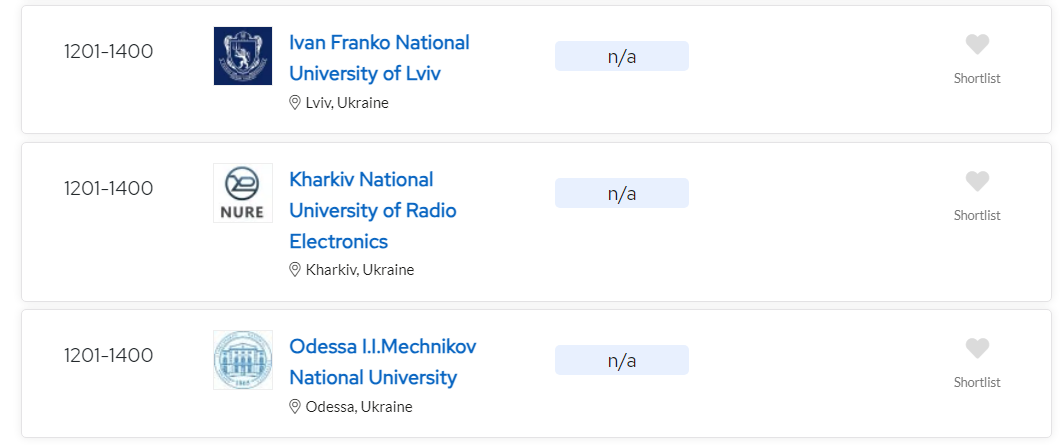Click the NURE logo image
The height and width of the screenshot is (445, 1060).
click(243, 193)
